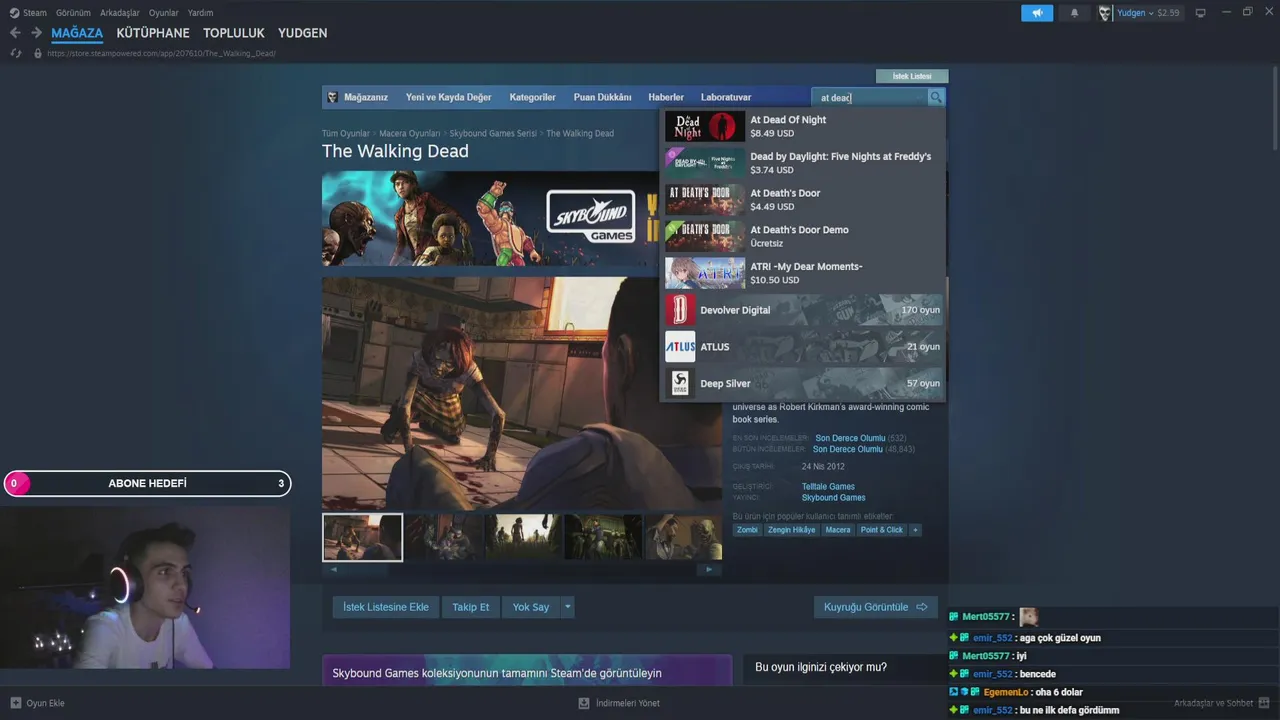Switch to Big Picture mode monitor icon
1280x720 pixels.
pos(1201,13)
